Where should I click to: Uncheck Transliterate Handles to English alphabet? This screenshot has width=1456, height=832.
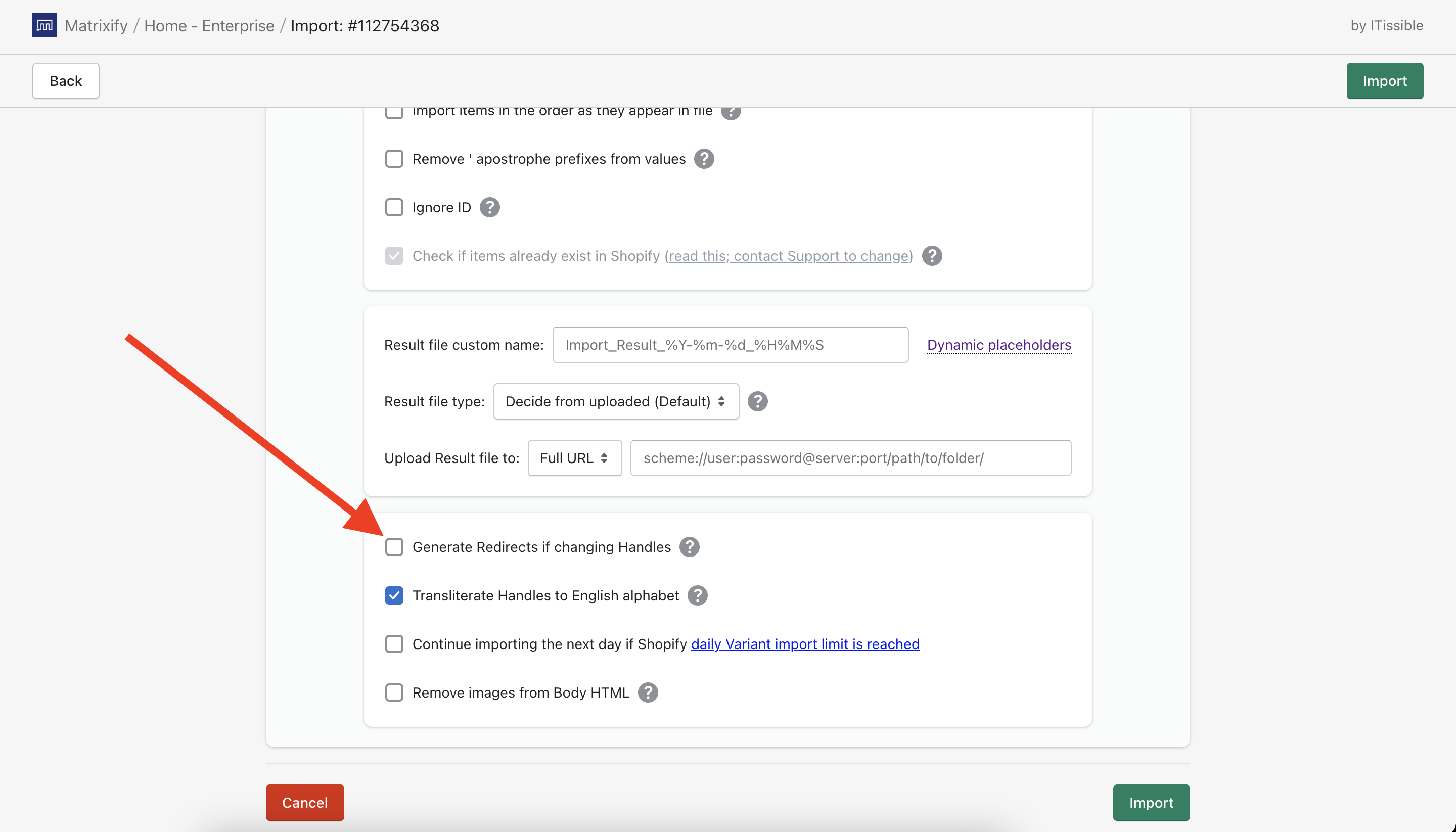(394, 595)
